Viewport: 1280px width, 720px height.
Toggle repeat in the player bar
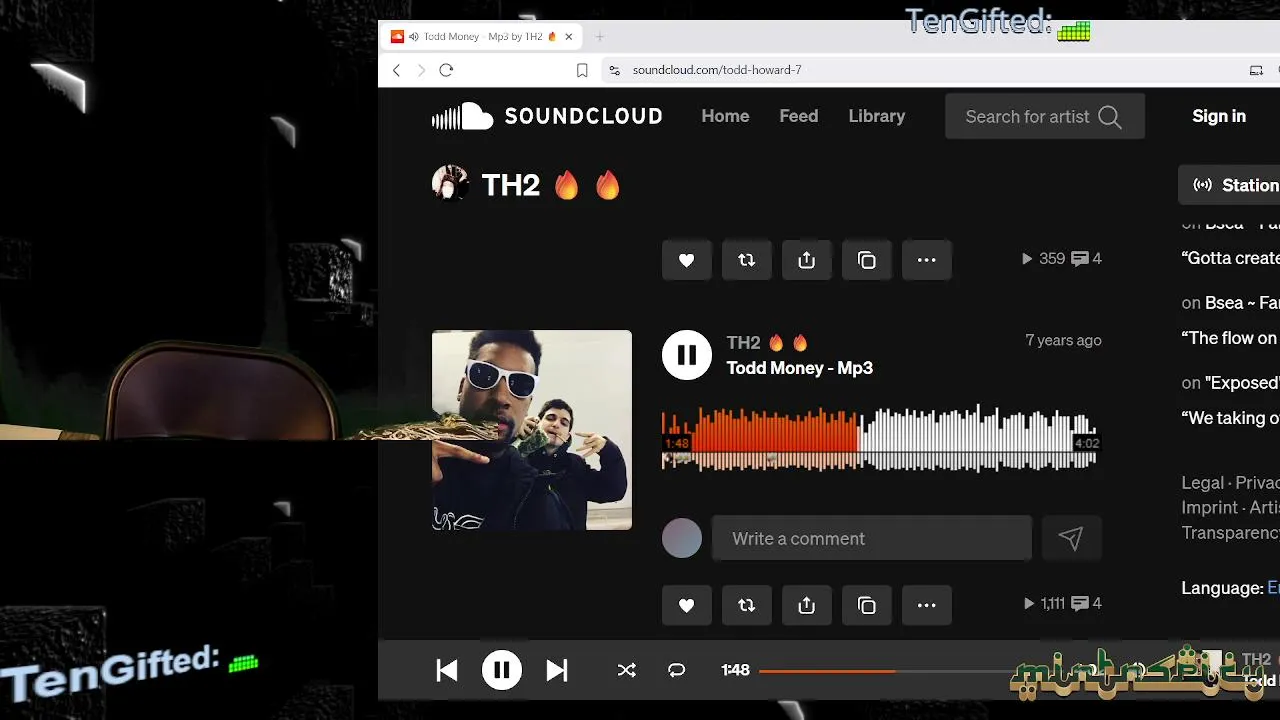677,670
